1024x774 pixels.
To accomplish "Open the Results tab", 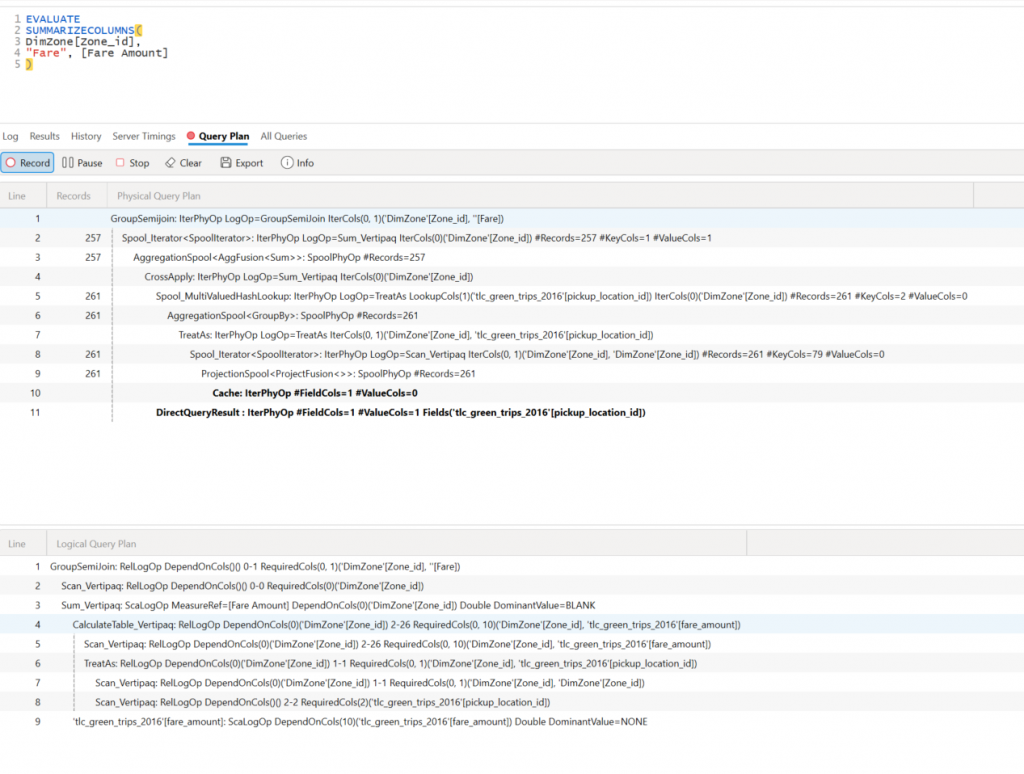I will [x=44, y=136].
